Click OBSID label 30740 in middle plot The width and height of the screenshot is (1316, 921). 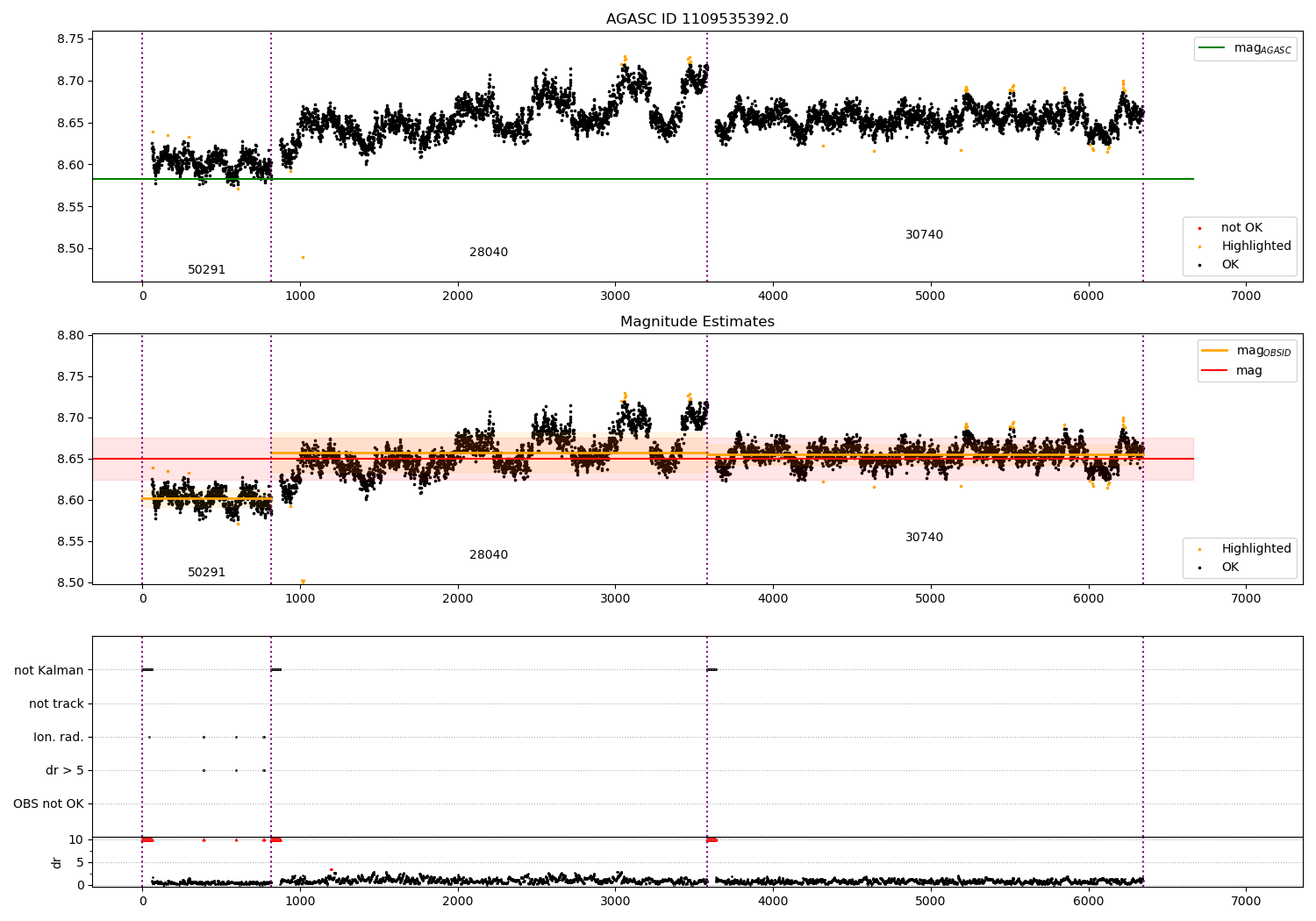click(x=924, y=538)
